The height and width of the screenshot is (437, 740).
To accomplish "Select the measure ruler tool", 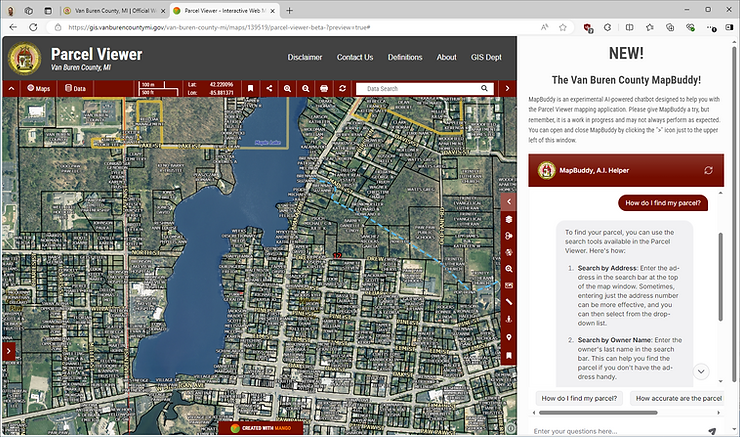I will click(509, 302).
